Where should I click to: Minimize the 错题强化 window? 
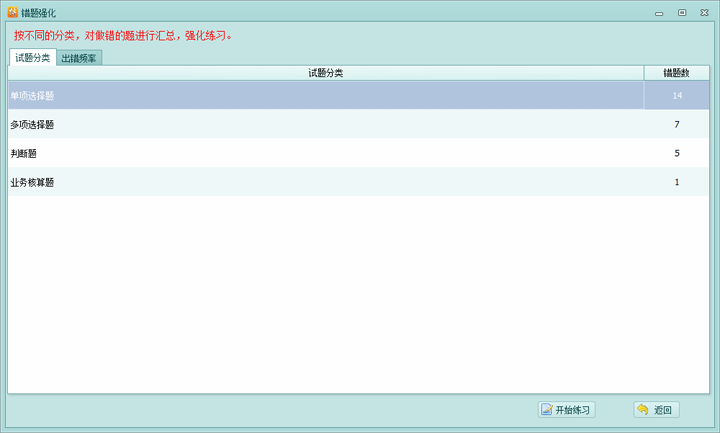pos(660,12)
